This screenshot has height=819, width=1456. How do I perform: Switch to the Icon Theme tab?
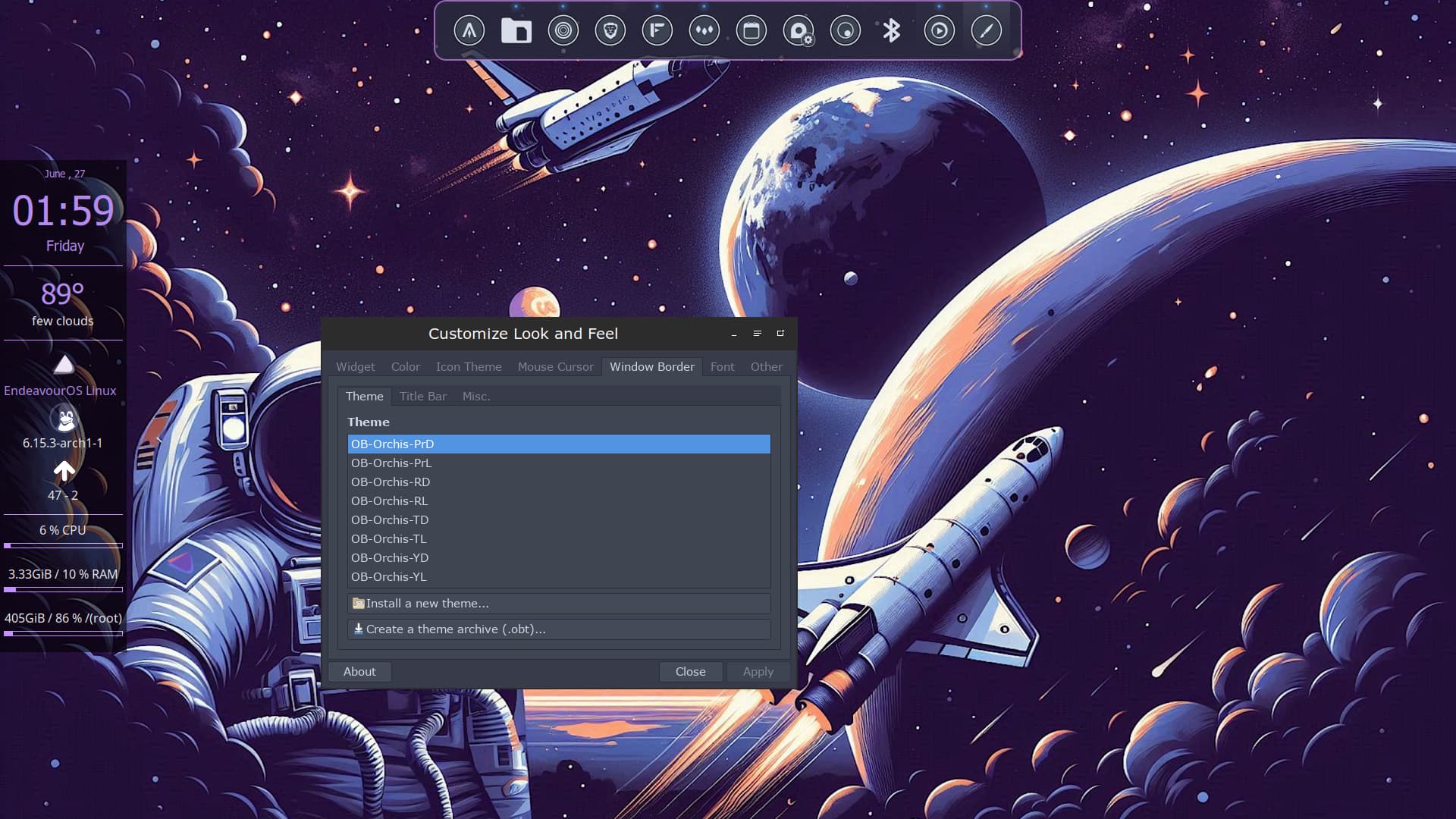(x=468, y=367)
